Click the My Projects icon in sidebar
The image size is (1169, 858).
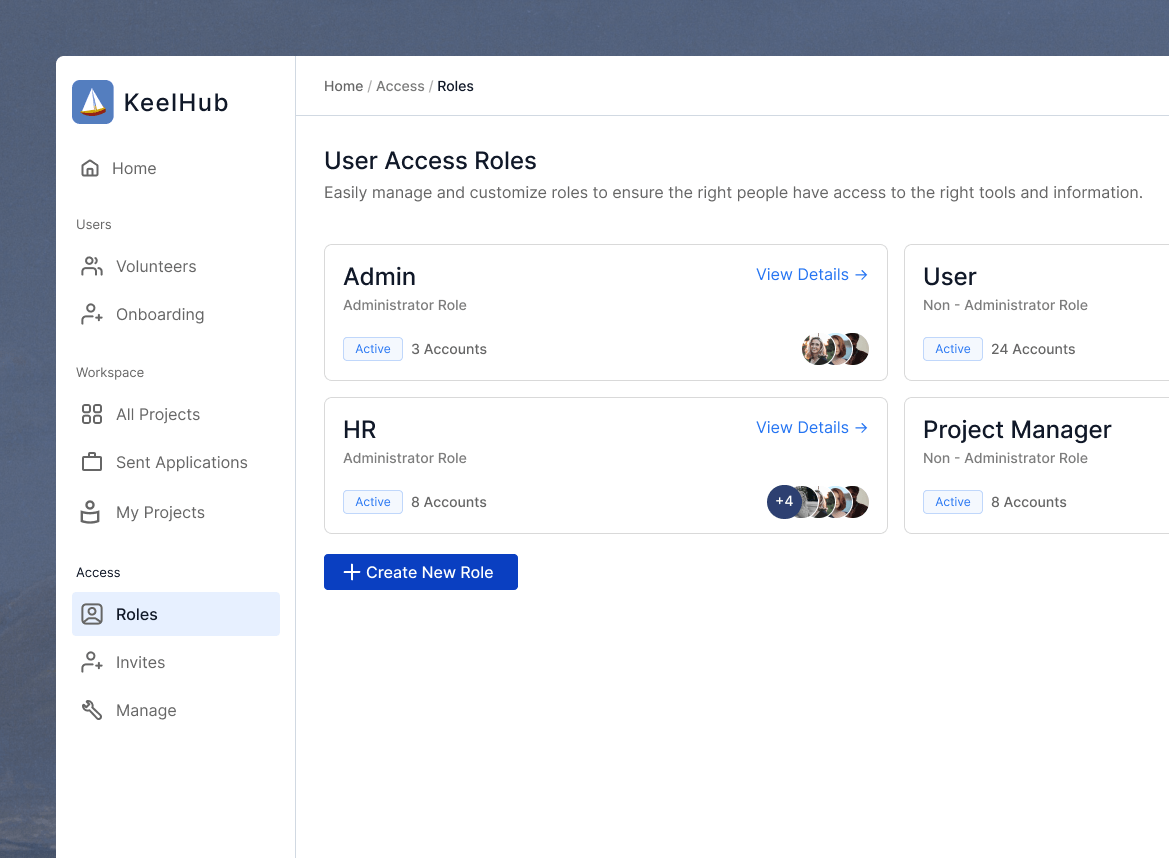(x=92, y=512)
